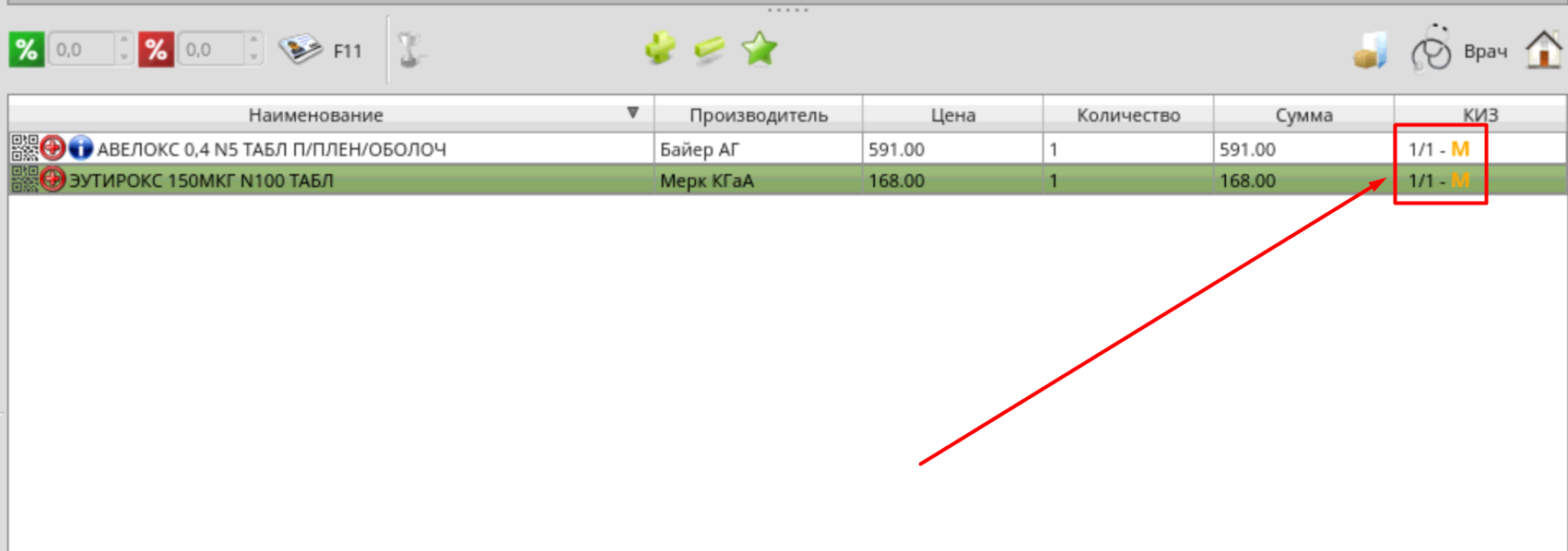Click the Цена column header

click(952, 114)
